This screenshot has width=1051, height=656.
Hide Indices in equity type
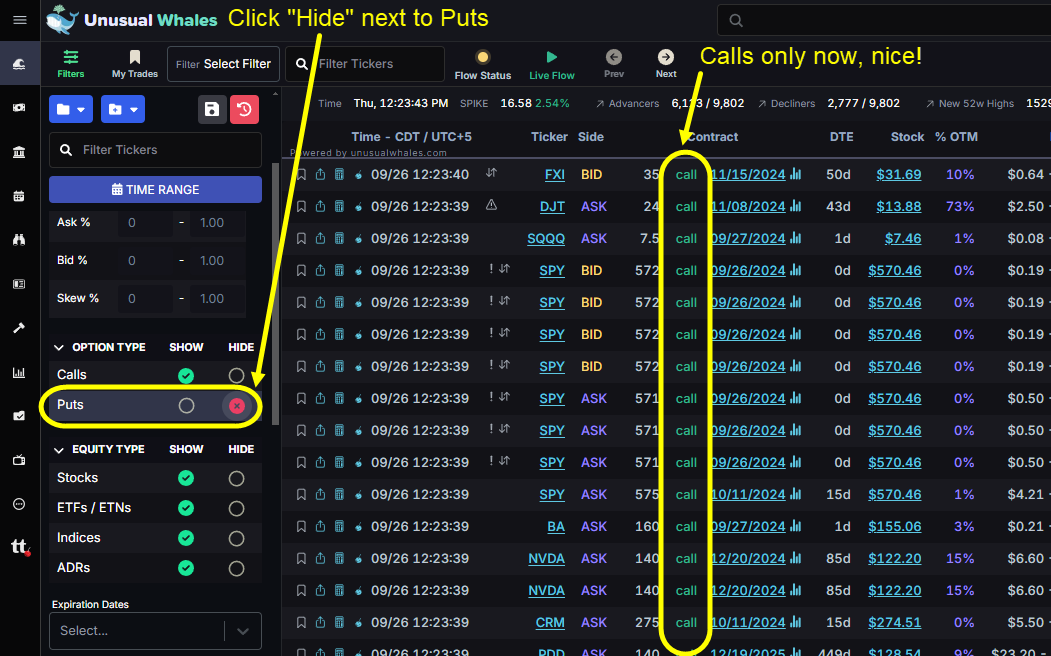click(x=236, y=538)
